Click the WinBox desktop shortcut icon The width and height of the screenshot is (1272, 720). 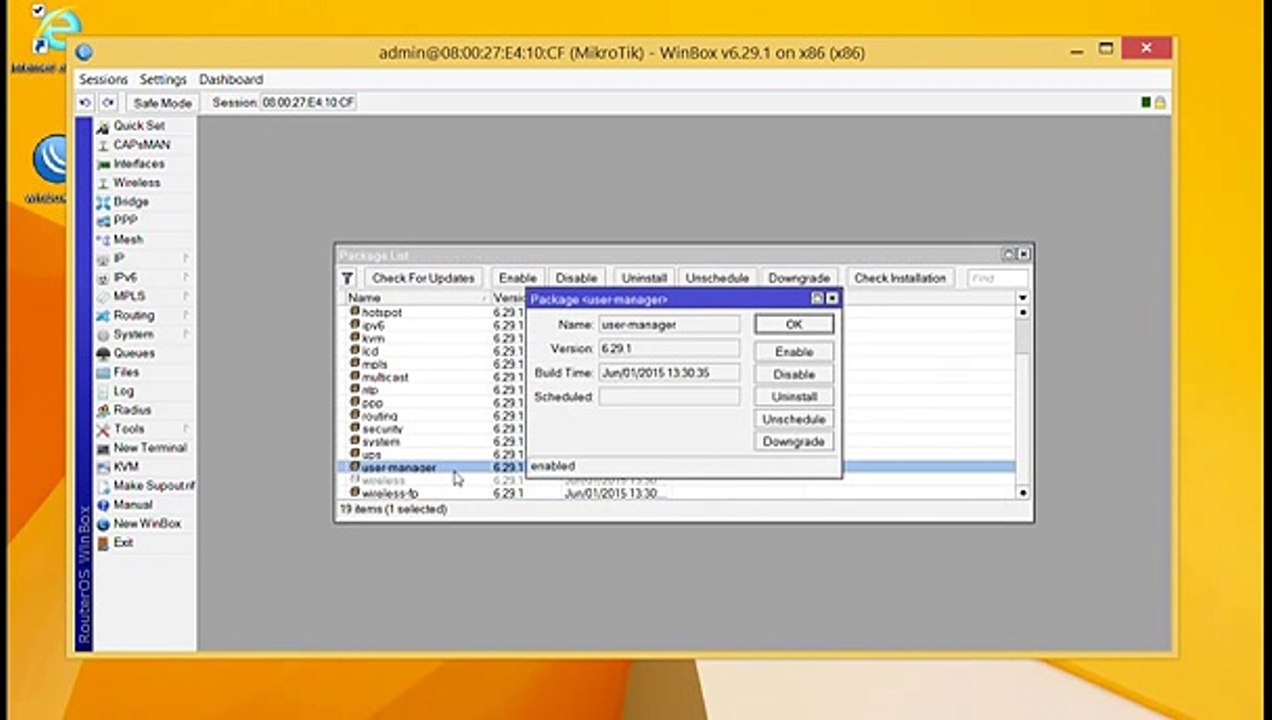point(52,160)
